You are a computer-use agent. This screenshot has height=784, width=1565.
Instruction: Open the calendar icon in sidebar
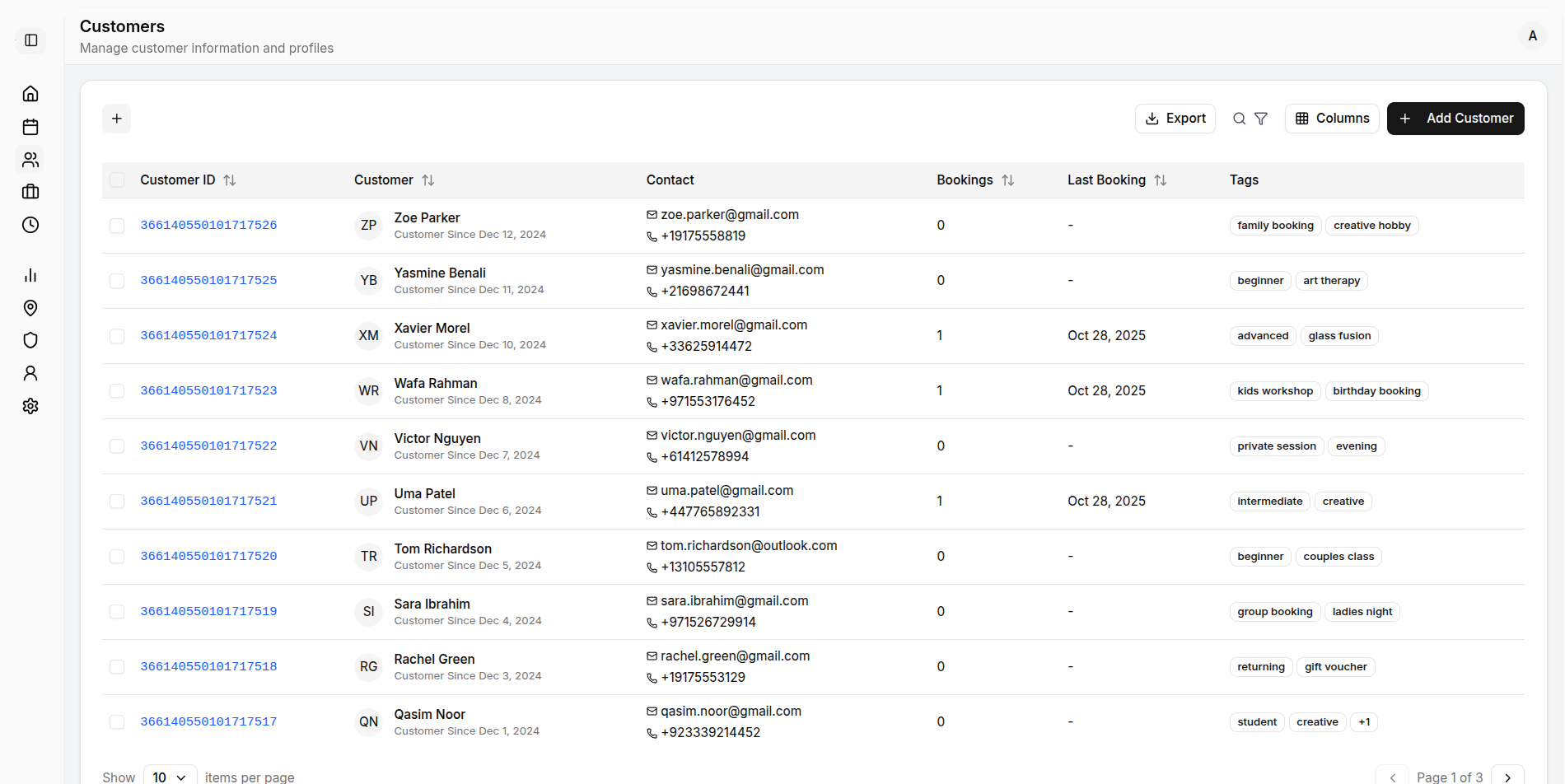(x=30, y=127)
